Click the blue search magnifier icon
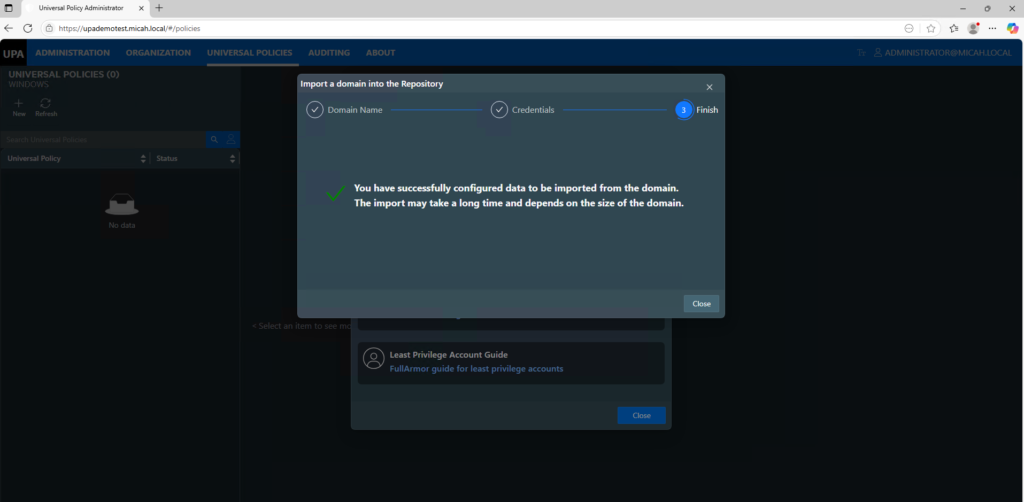1024x502 pixels. pyautogui.click(x=214, y=140)
